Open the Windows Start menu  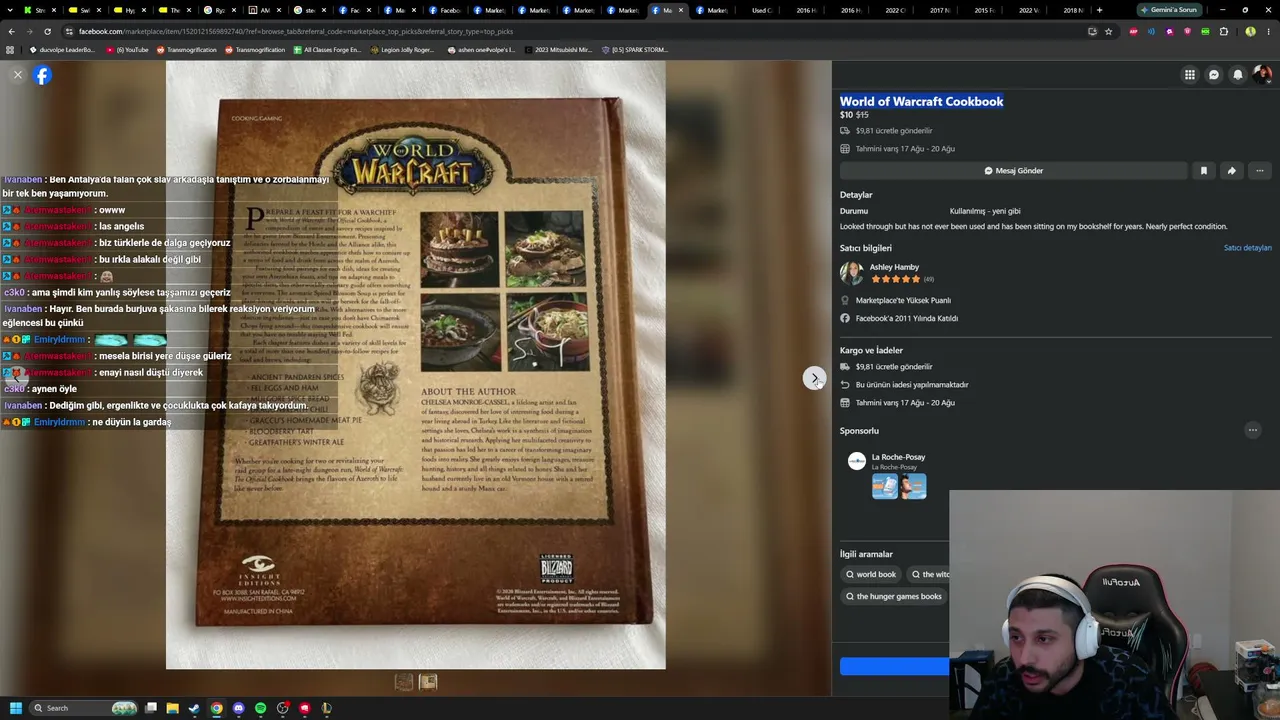pos(15,708)
